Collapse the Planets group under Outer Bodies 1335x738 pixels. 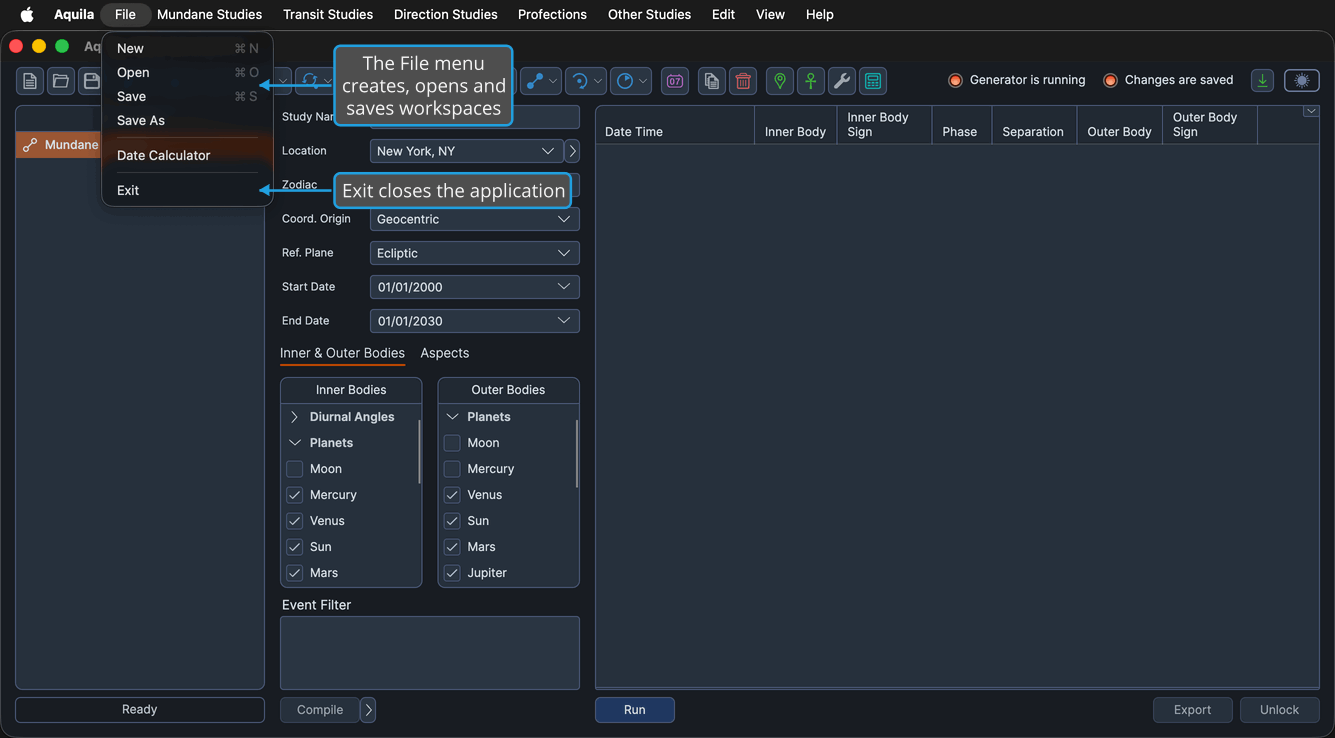tap(452, 417)
